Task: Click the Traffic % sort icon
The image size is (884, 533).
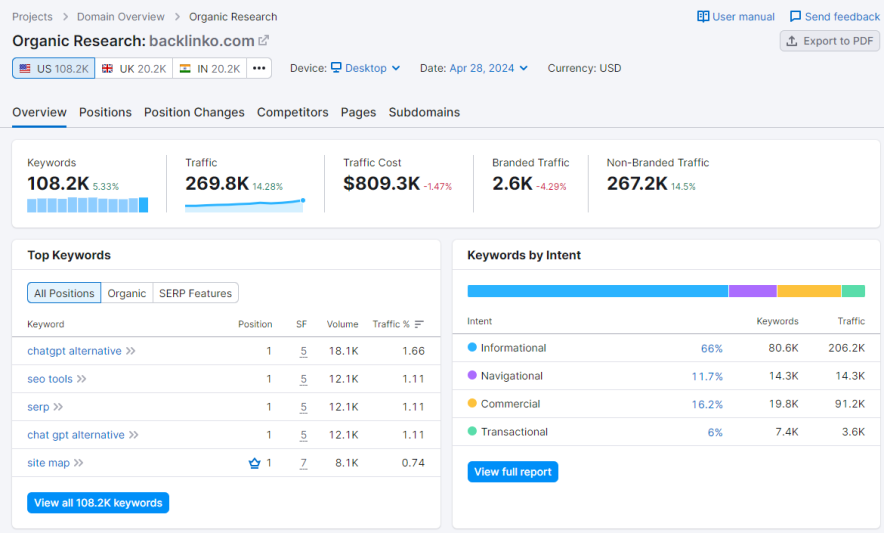Action: [x=419, y=324]
